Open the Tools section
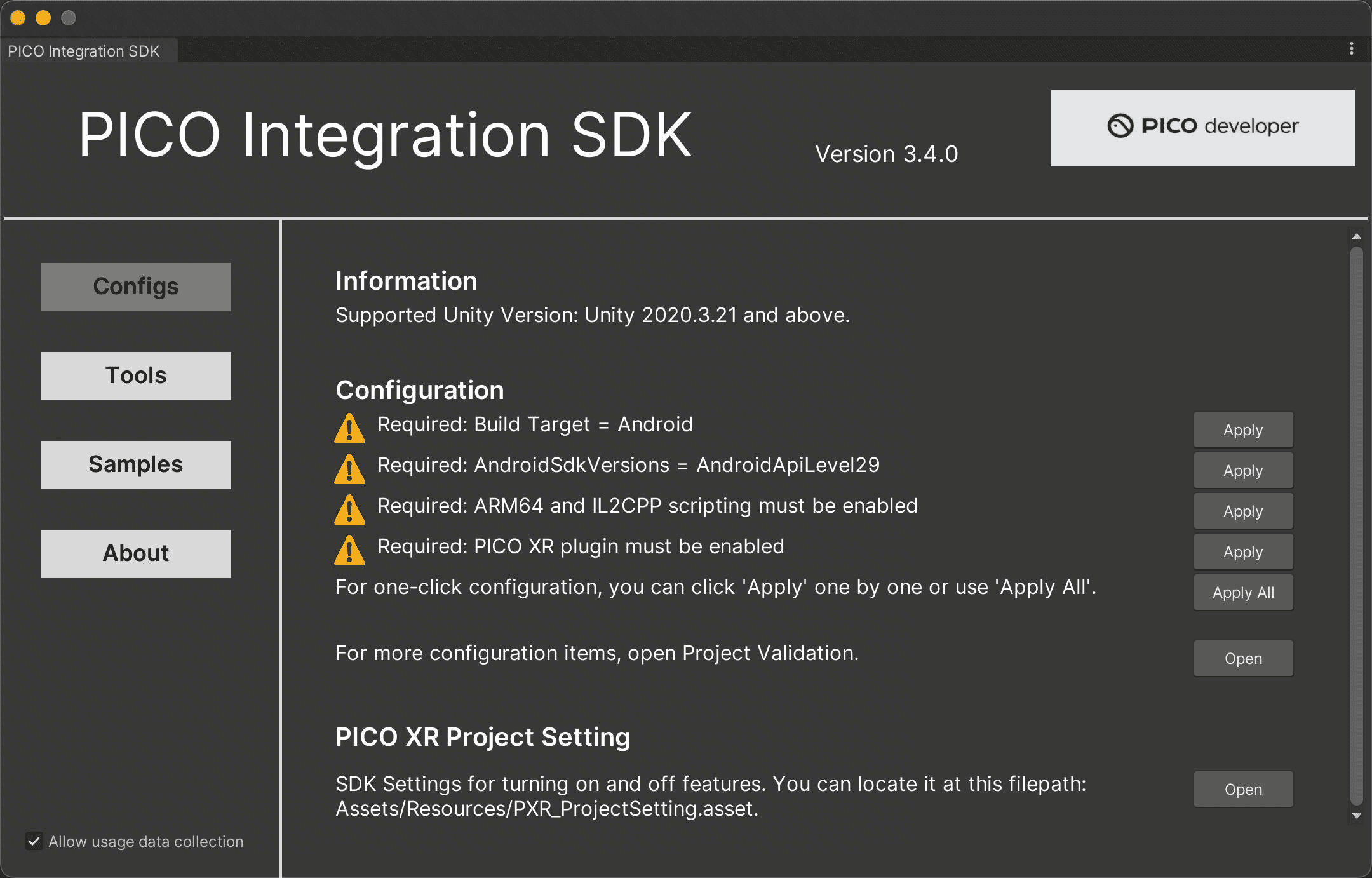1372x878 pixels. click(x=136, y=375)
